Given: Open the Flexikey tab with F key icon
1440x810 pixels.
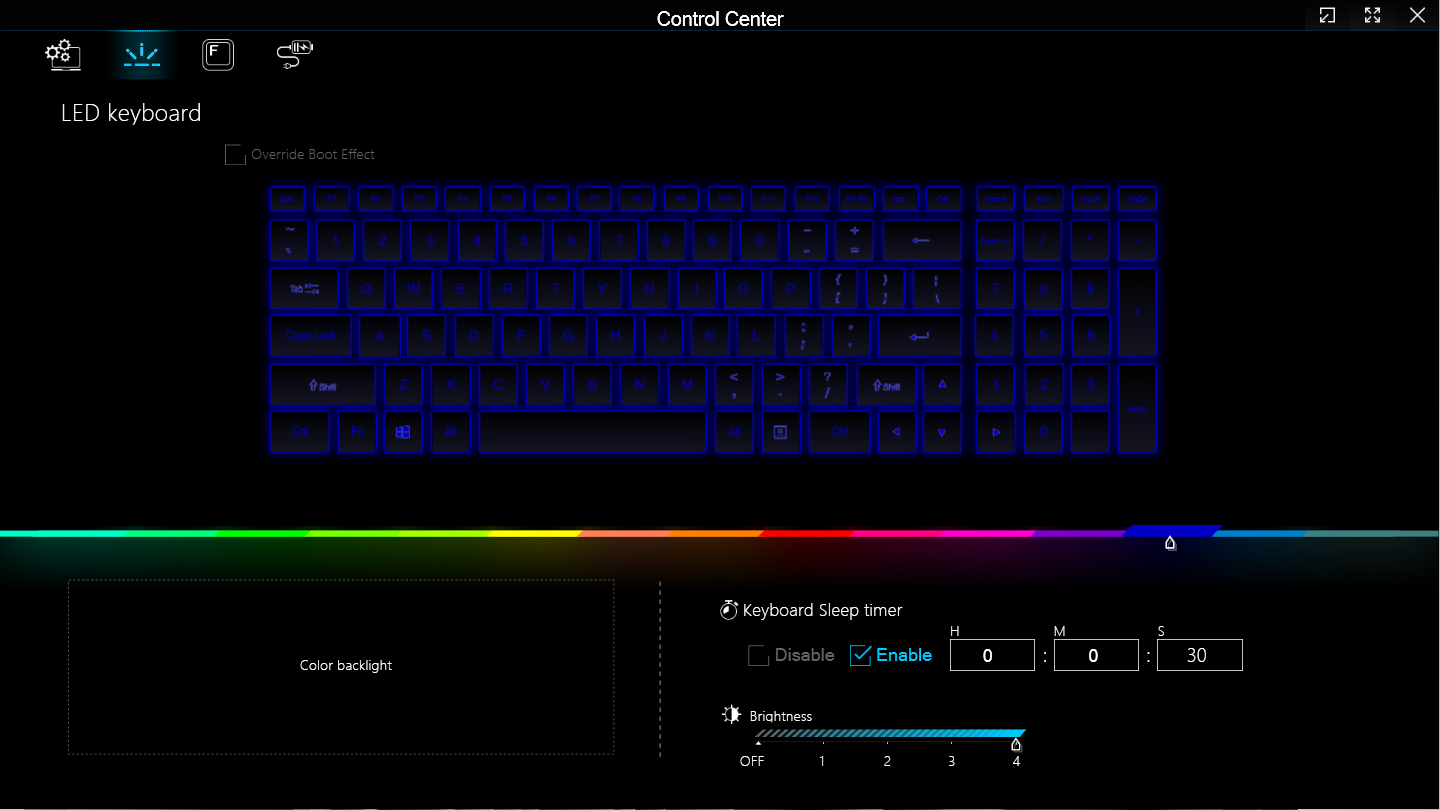Looking at the screenshot, I should point(218,54).
